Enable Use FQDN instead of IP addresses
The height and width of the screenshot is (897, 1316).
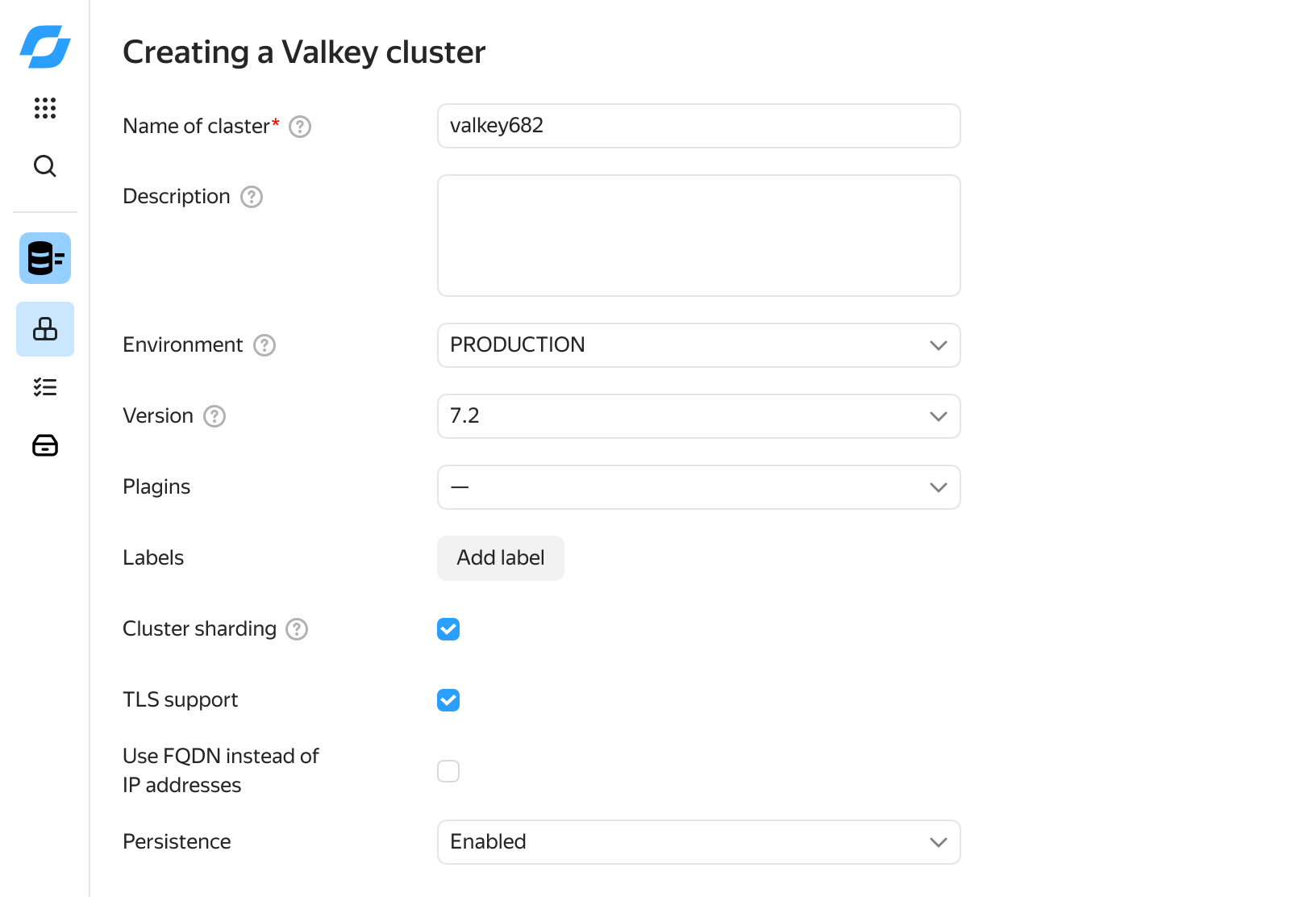pyautogui.click(x=448, y=771)
